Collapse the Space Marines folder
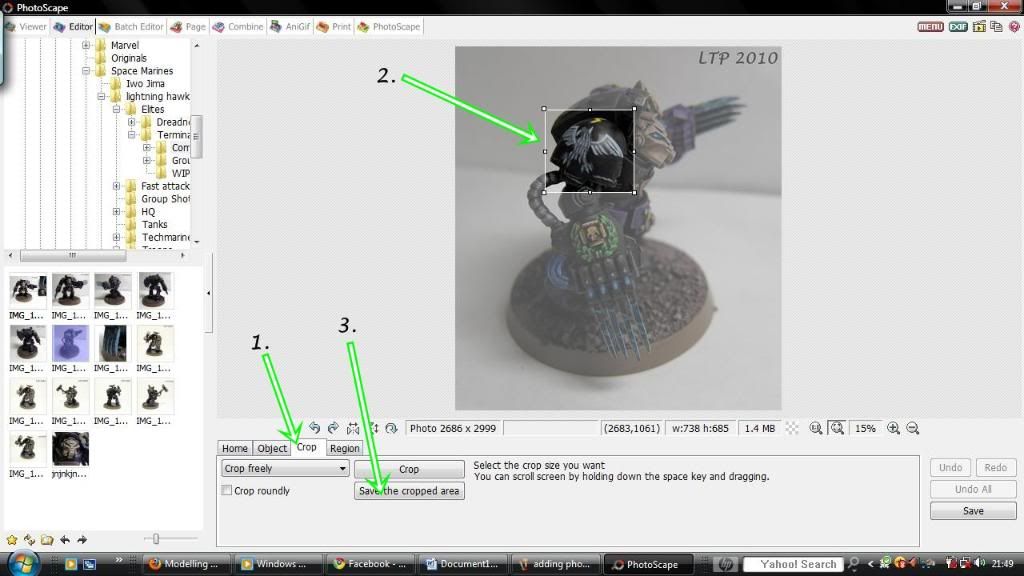Screen dimensions: 1024x576 pos(86,71)
